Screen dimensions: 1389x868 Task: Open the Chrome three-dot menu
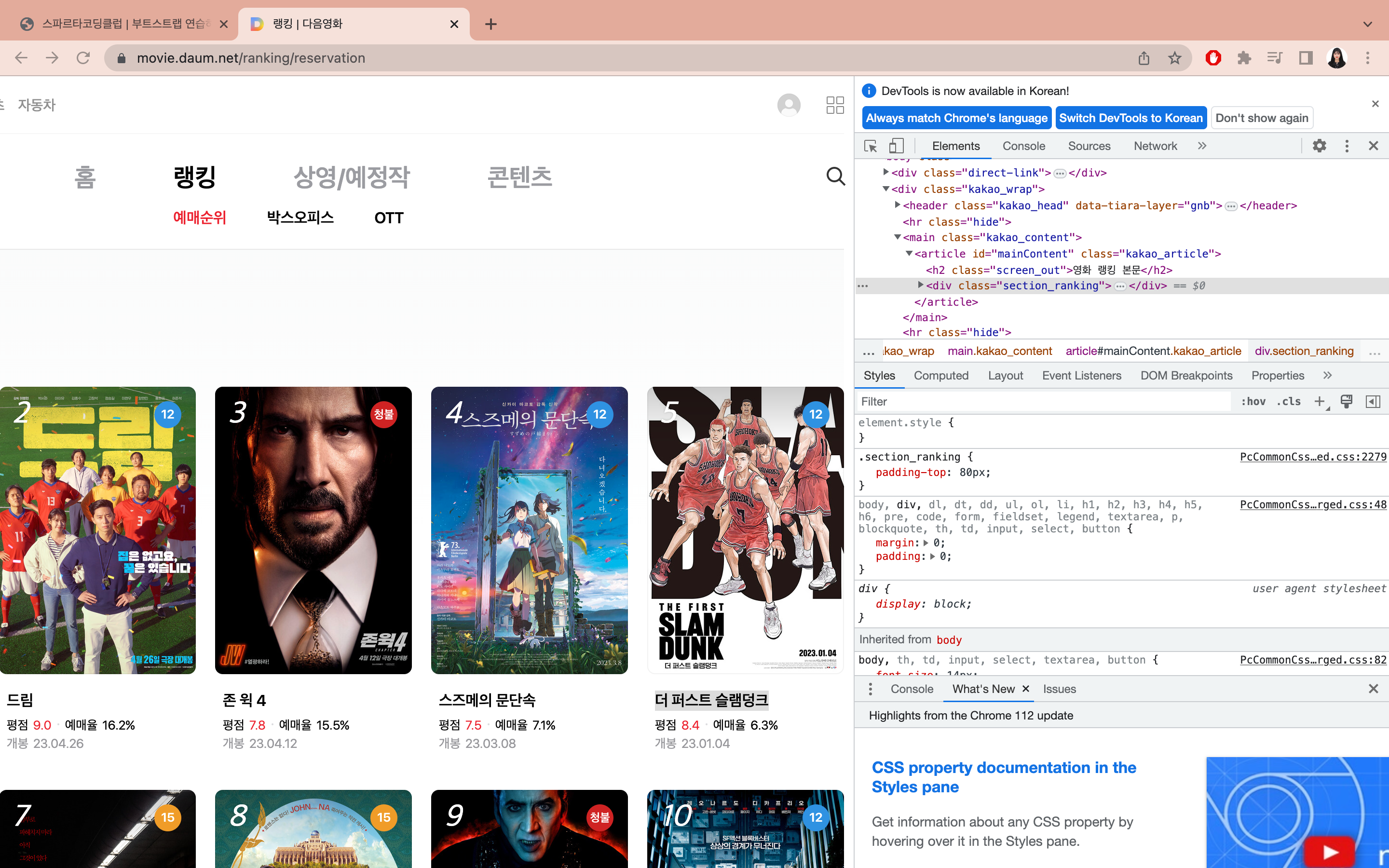[1368, 58]
